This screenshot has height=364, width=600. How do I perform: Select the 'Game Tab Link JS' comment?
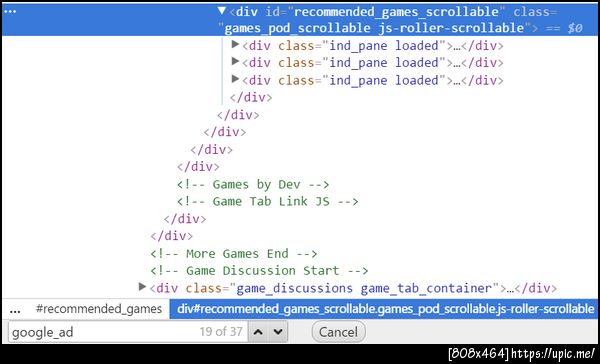click(267, 201)
